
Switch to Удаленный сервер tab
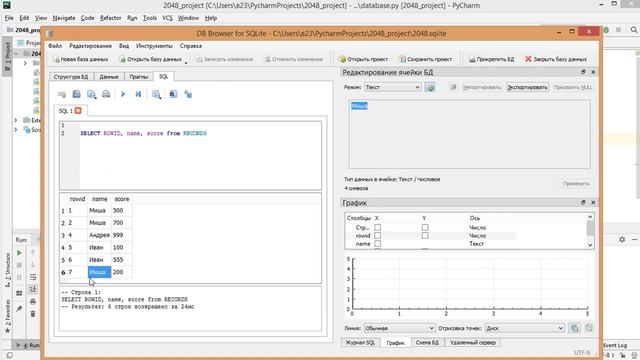[x=473, y=342]
